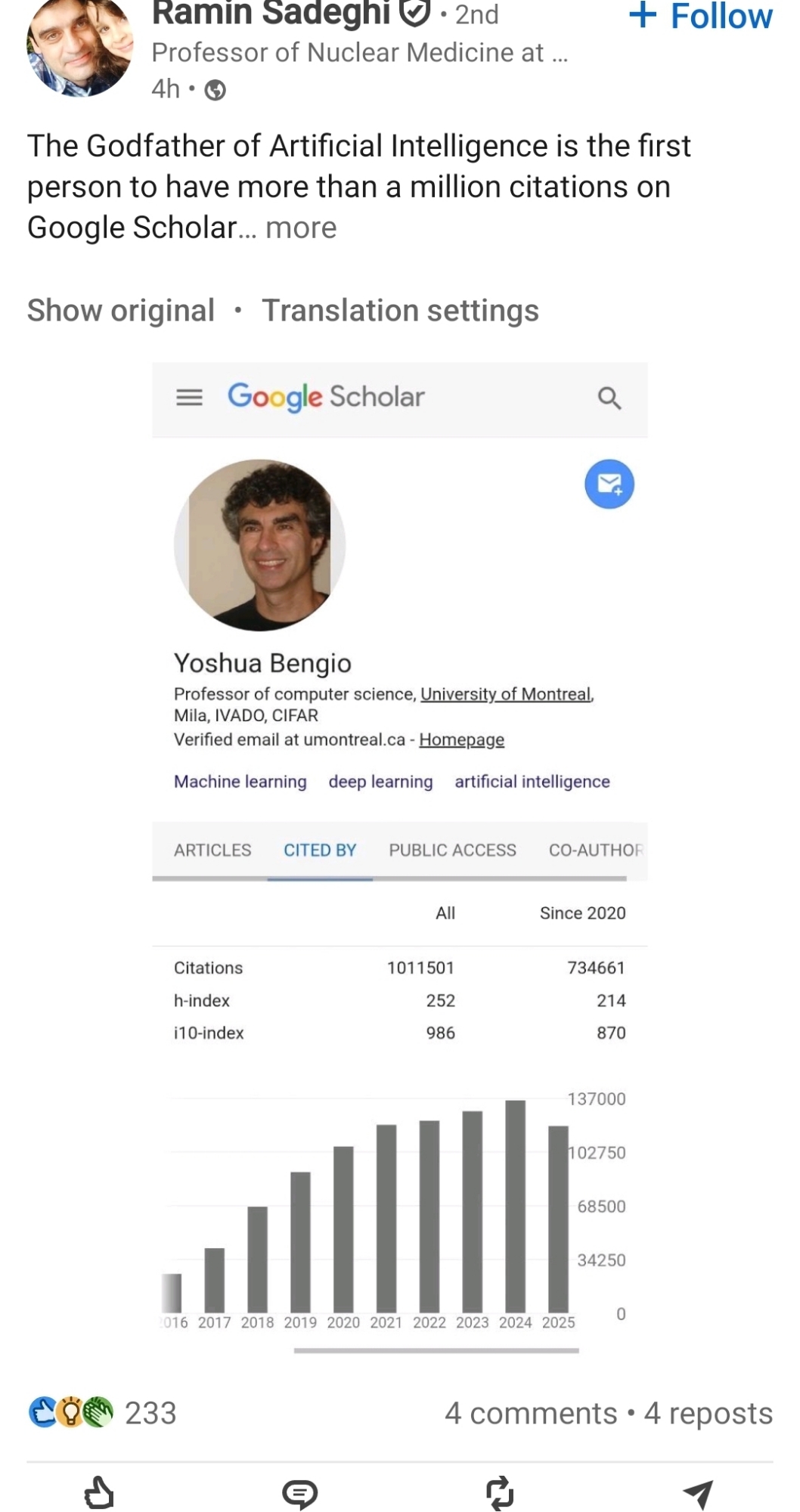Open the comment bubble icon
Image resolution: width=800 pixels, height=1512 pixels.
coord(299,1493)
